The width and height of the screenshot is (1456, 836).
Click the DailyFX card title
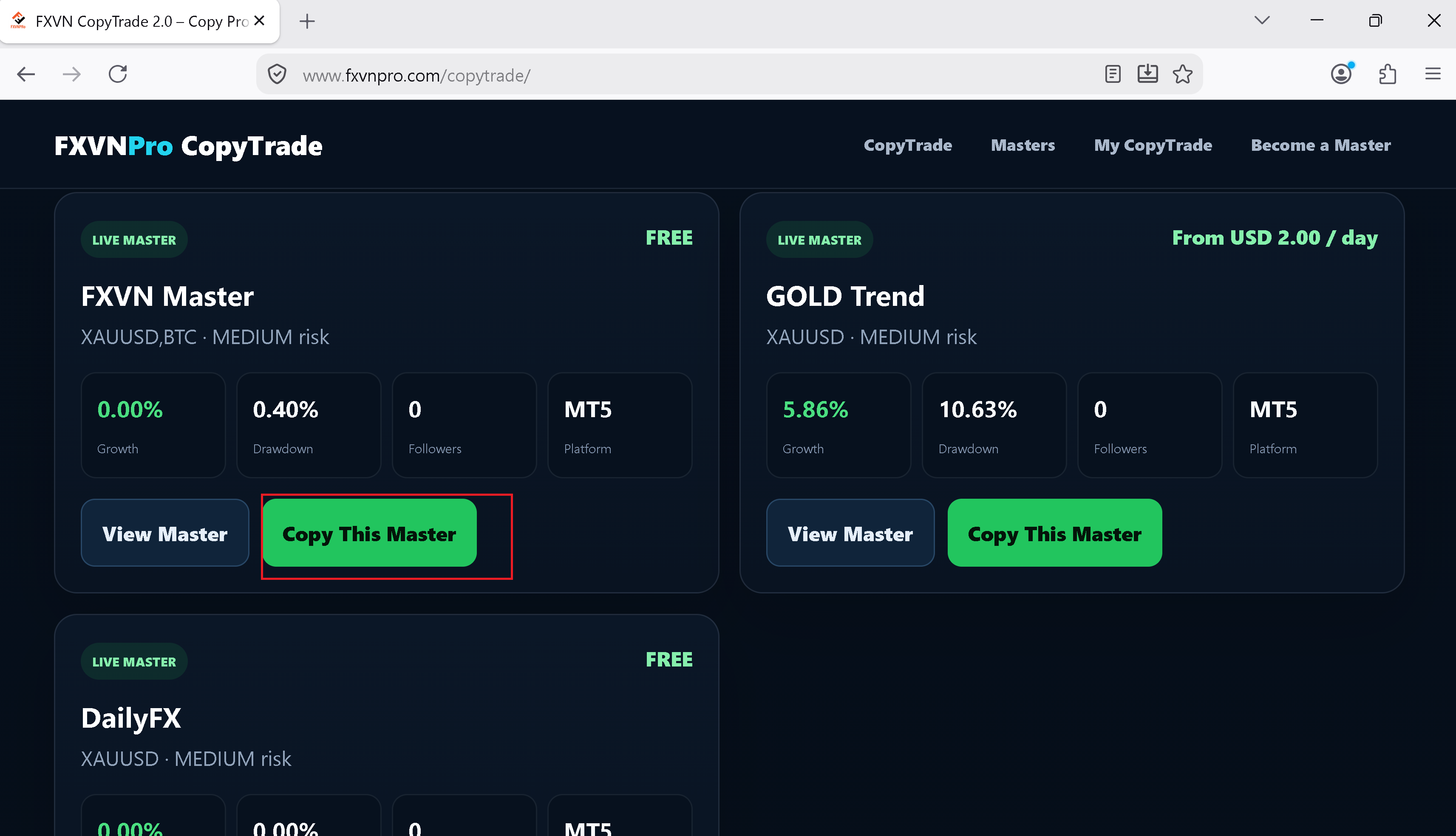pyautogui.click(x=131, y=719)
